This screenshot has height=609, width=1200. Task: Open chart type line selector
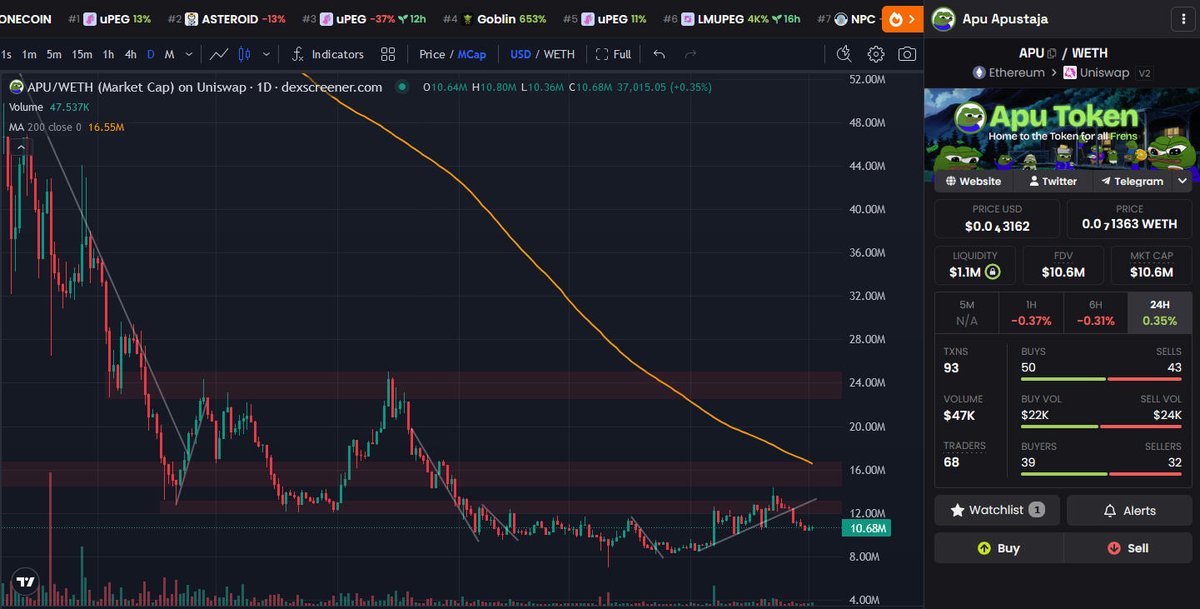pyautogui.click(x=219, y=54)
